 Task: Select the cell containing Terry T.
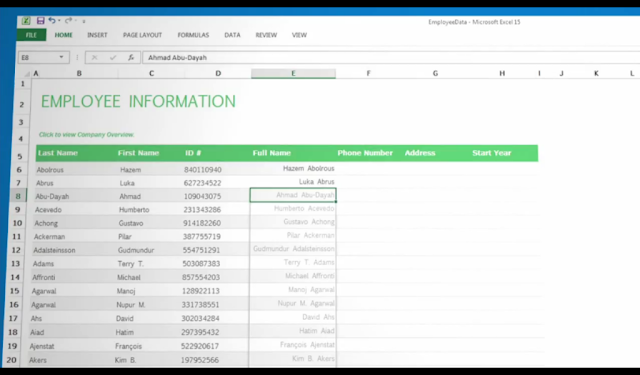pos(131,264)
